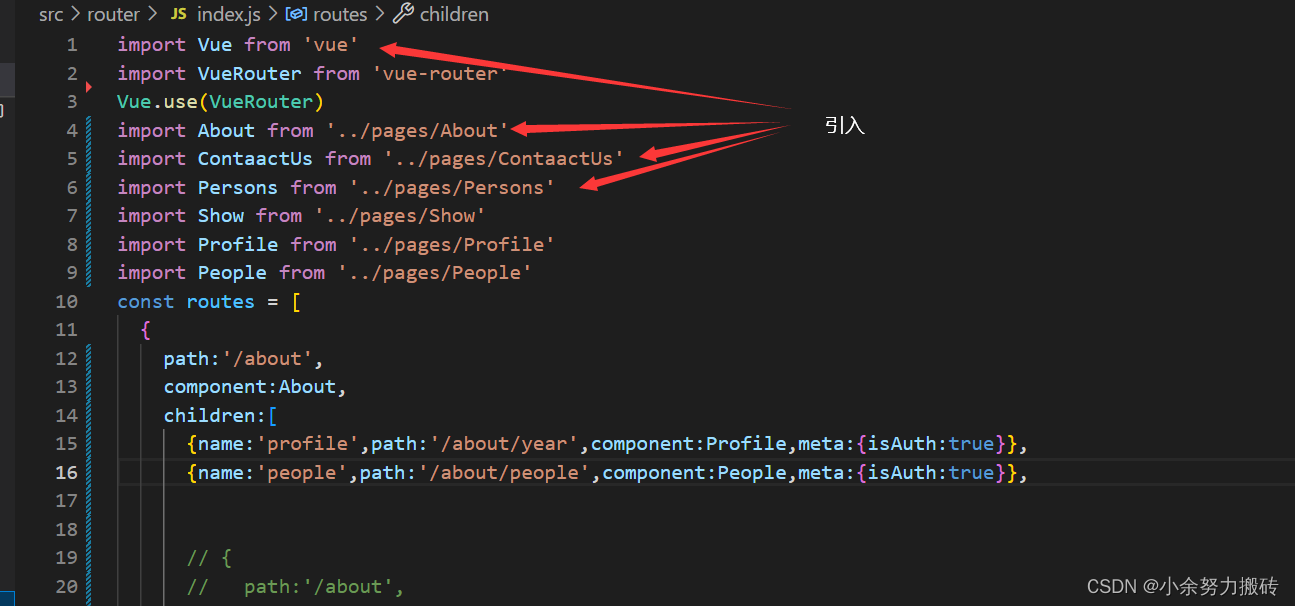The height and width of the screenshot is (606, 1295).
Task: Select line number 16 in the gutter
Action: tap(66, 472)
